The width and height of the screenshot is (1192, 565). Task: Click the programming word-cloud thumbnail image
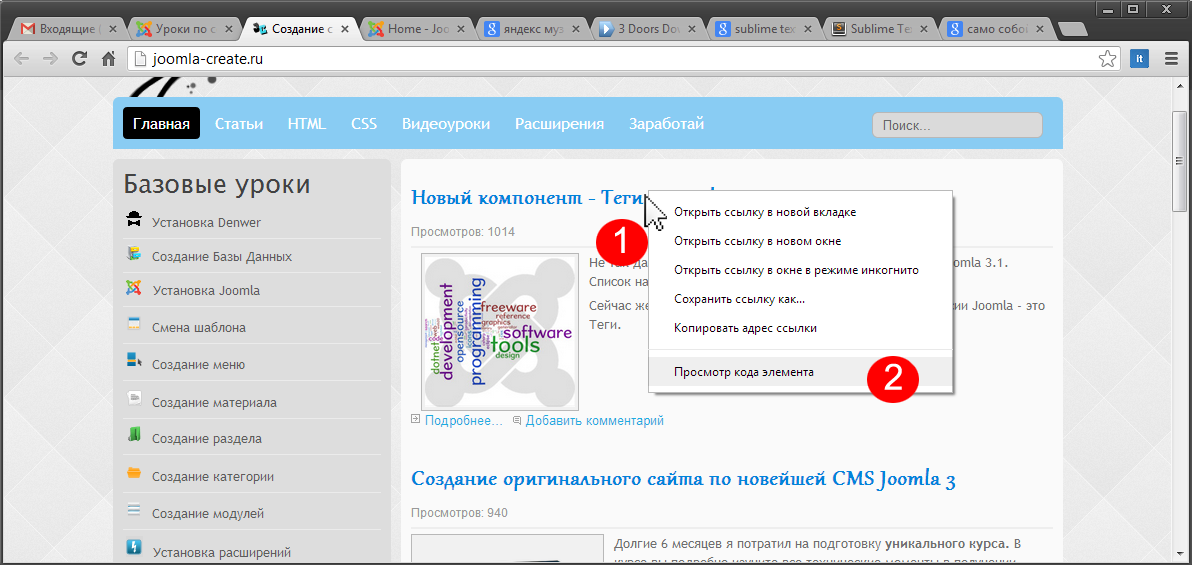click(499, 331)
